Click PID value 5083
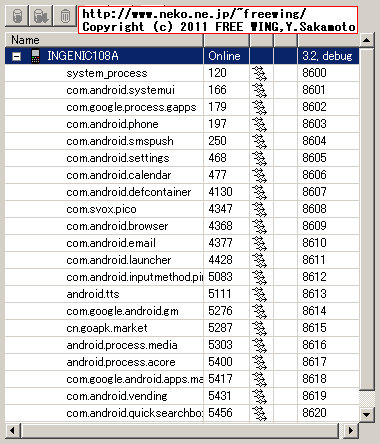380x444 pixels. click(220, 277)
